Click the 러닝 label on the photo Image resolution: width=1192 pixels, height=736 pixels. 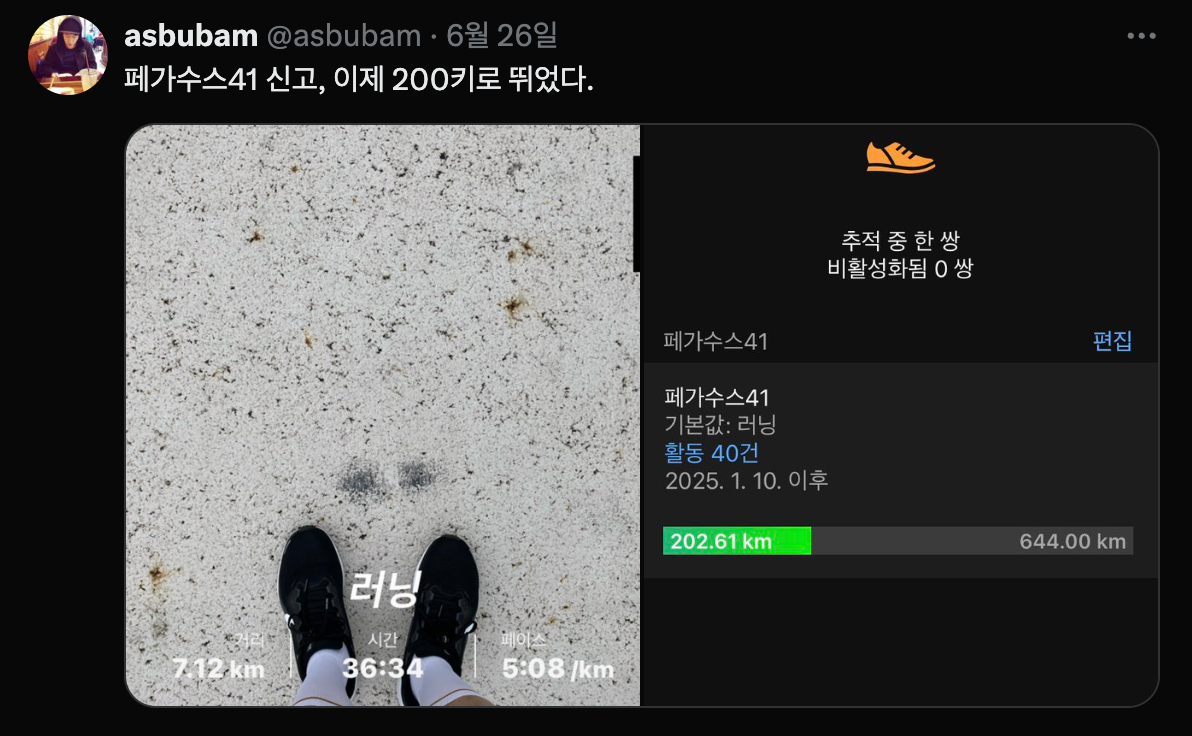click(385, 589)
